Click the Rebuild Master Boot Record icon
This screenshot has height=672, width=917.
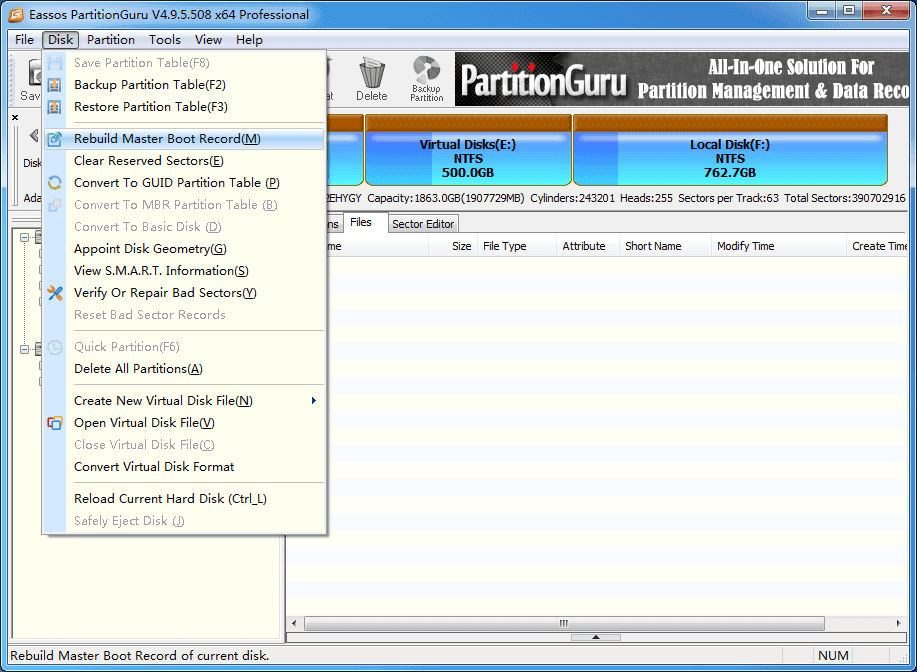[54, 139]
